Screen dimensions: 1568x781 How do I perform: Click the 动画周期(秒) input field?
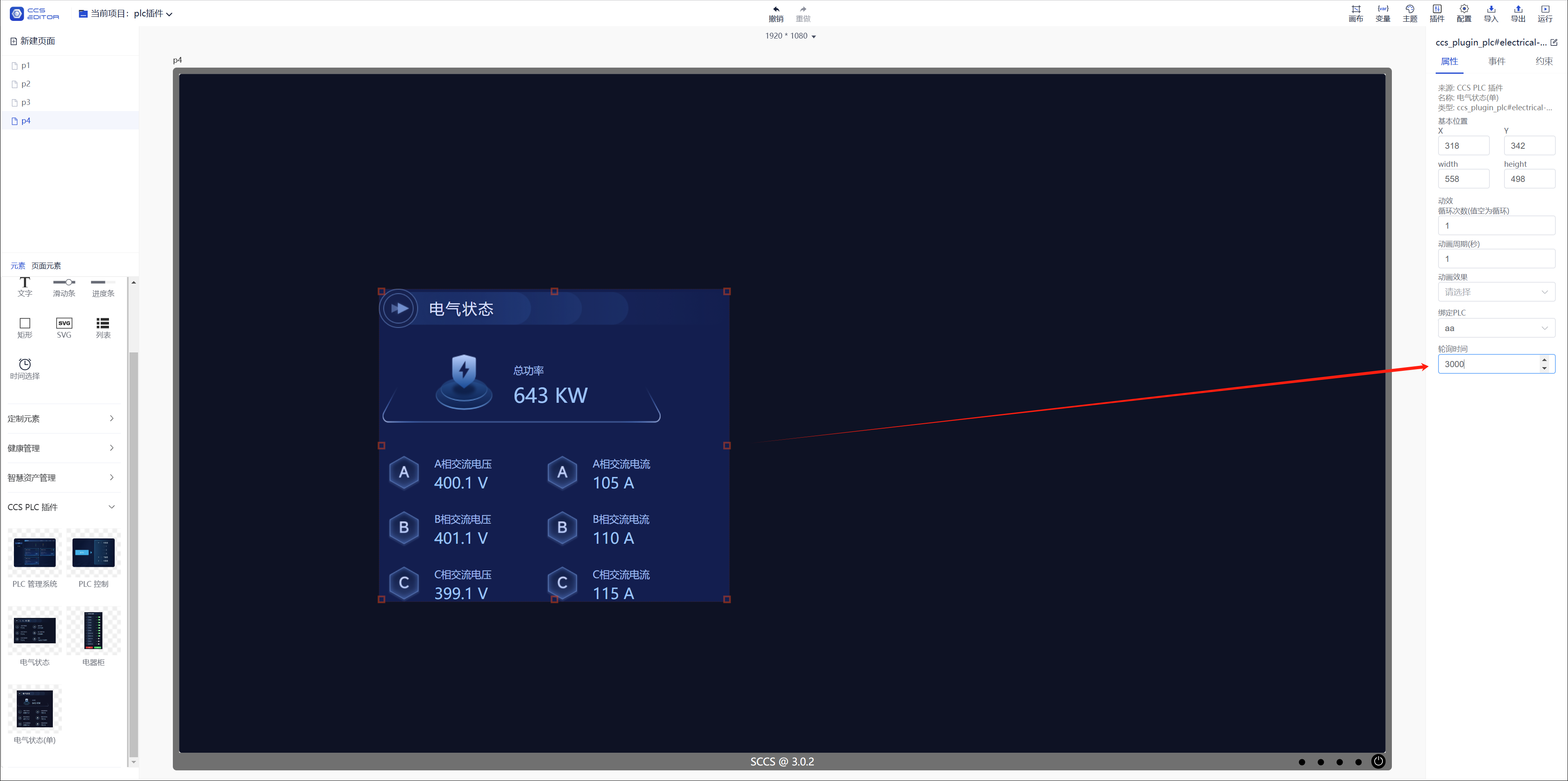(1496, 259)
